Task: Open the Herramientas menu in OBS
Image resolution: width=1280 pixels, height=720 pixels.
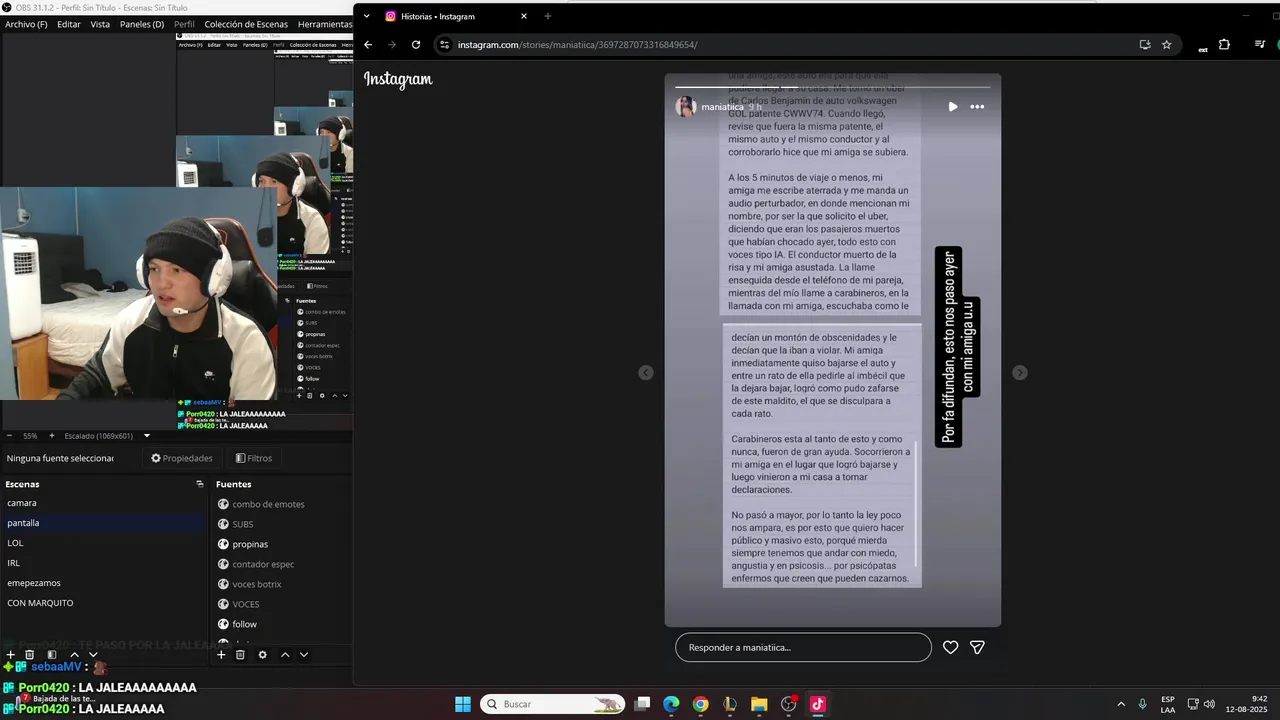Action: coord(324,24)
